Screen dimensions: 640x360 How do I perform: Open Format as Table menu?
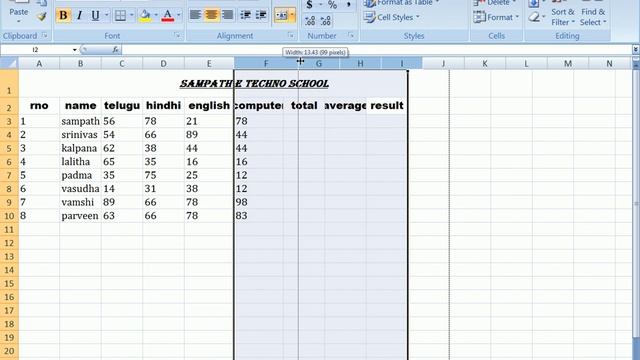pos(402,3)
